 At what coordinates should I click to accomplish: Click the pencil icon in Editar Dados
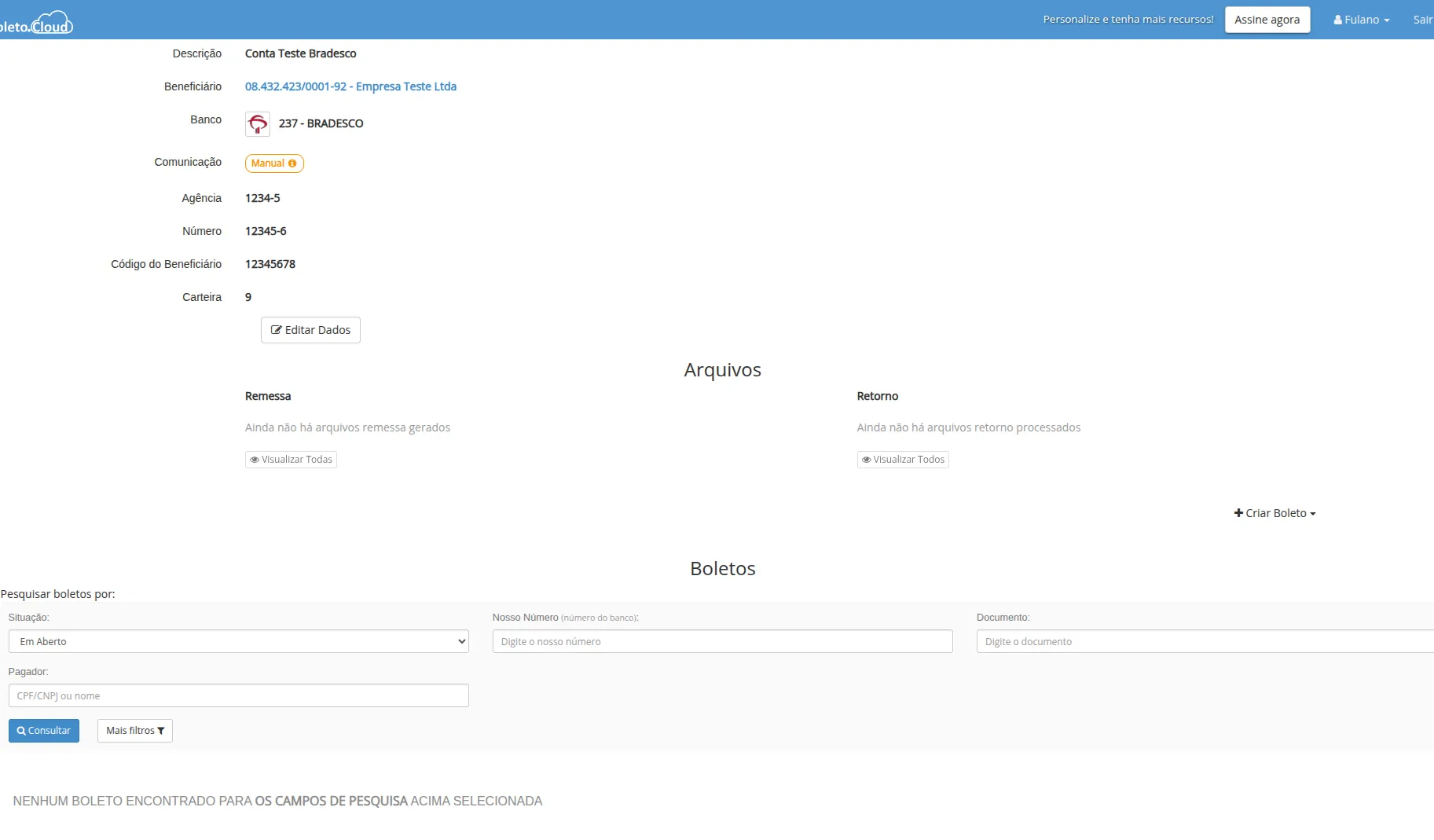[276, 330]
